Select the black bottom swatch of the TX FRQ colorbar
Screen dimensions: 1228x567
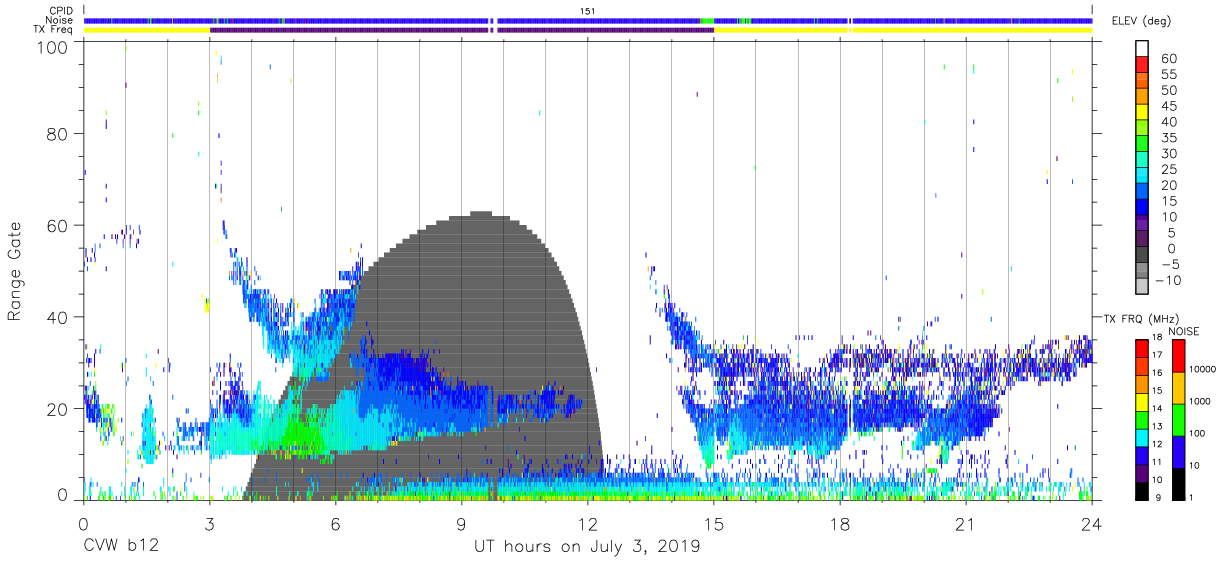pos(1142,490)
